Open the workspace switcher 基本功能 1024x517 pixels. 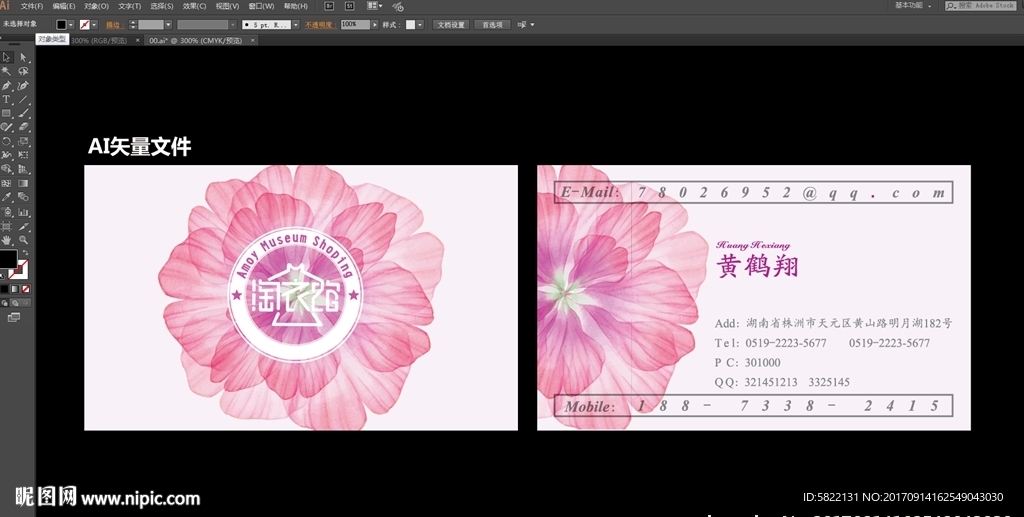click(913, 5)
